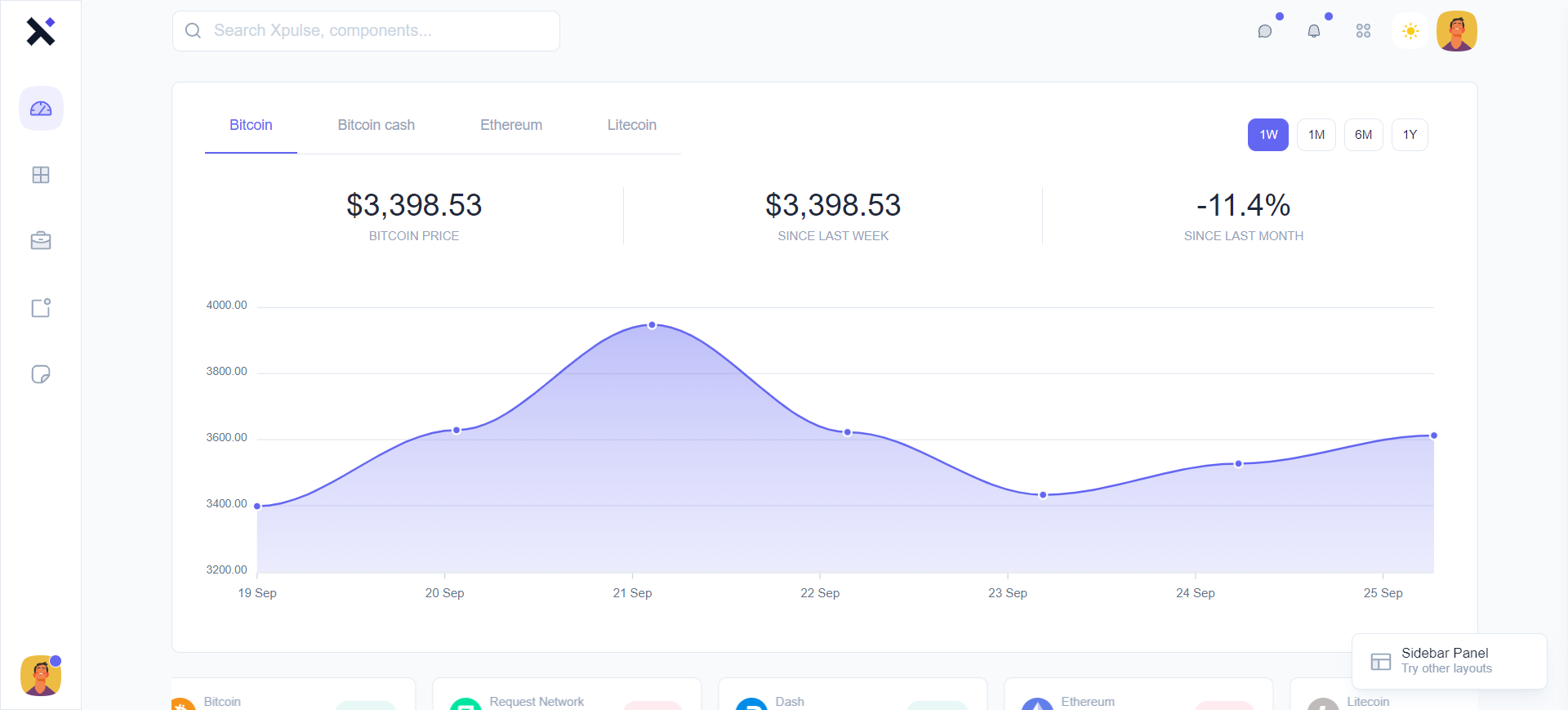Screen dimensions: 1568x710
Task: Open the notifications bell icon
Action: [x=1314, y=31]
